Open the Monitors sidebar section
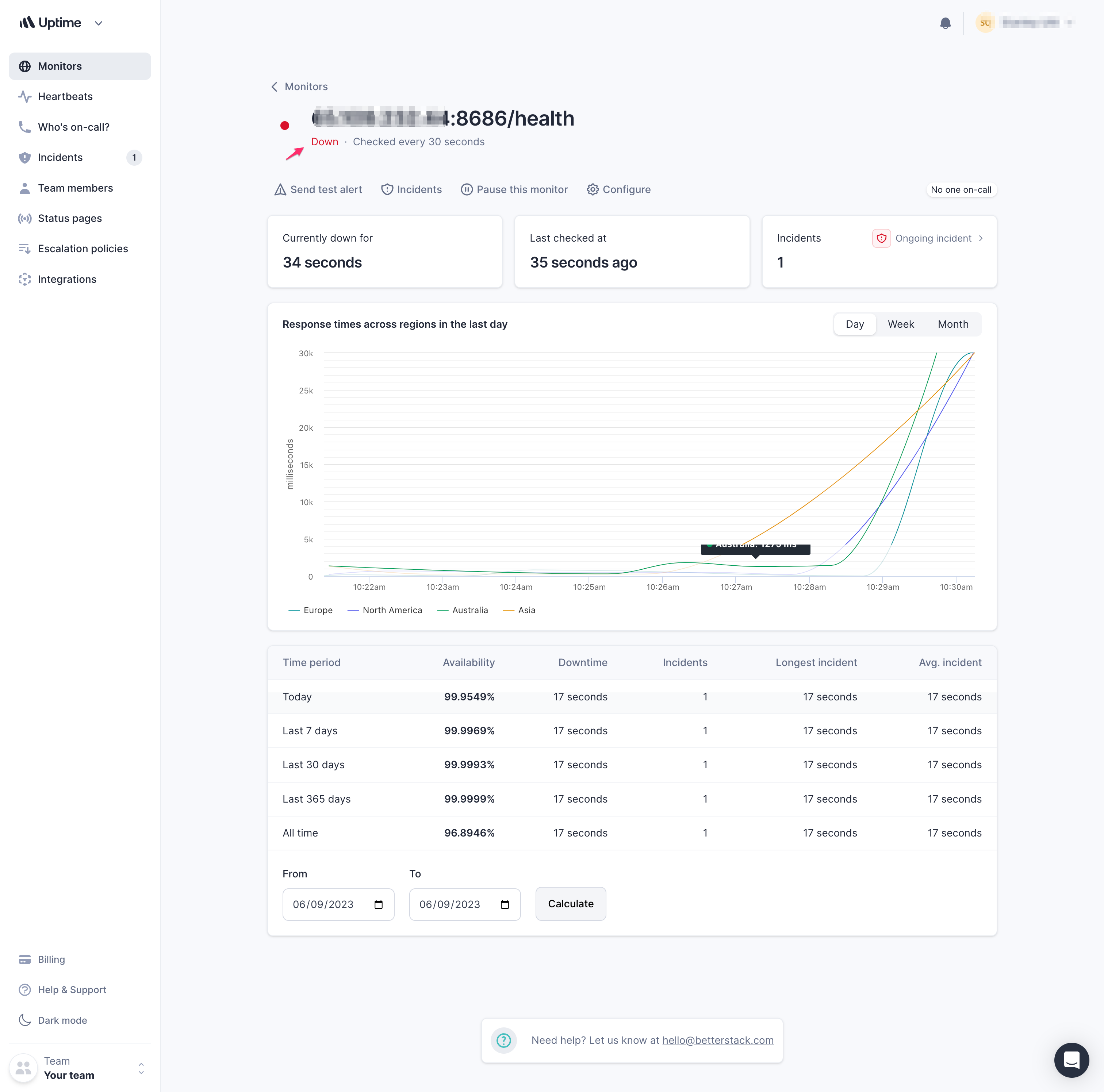This screenshot has width=1104, height=1092. 80,66
